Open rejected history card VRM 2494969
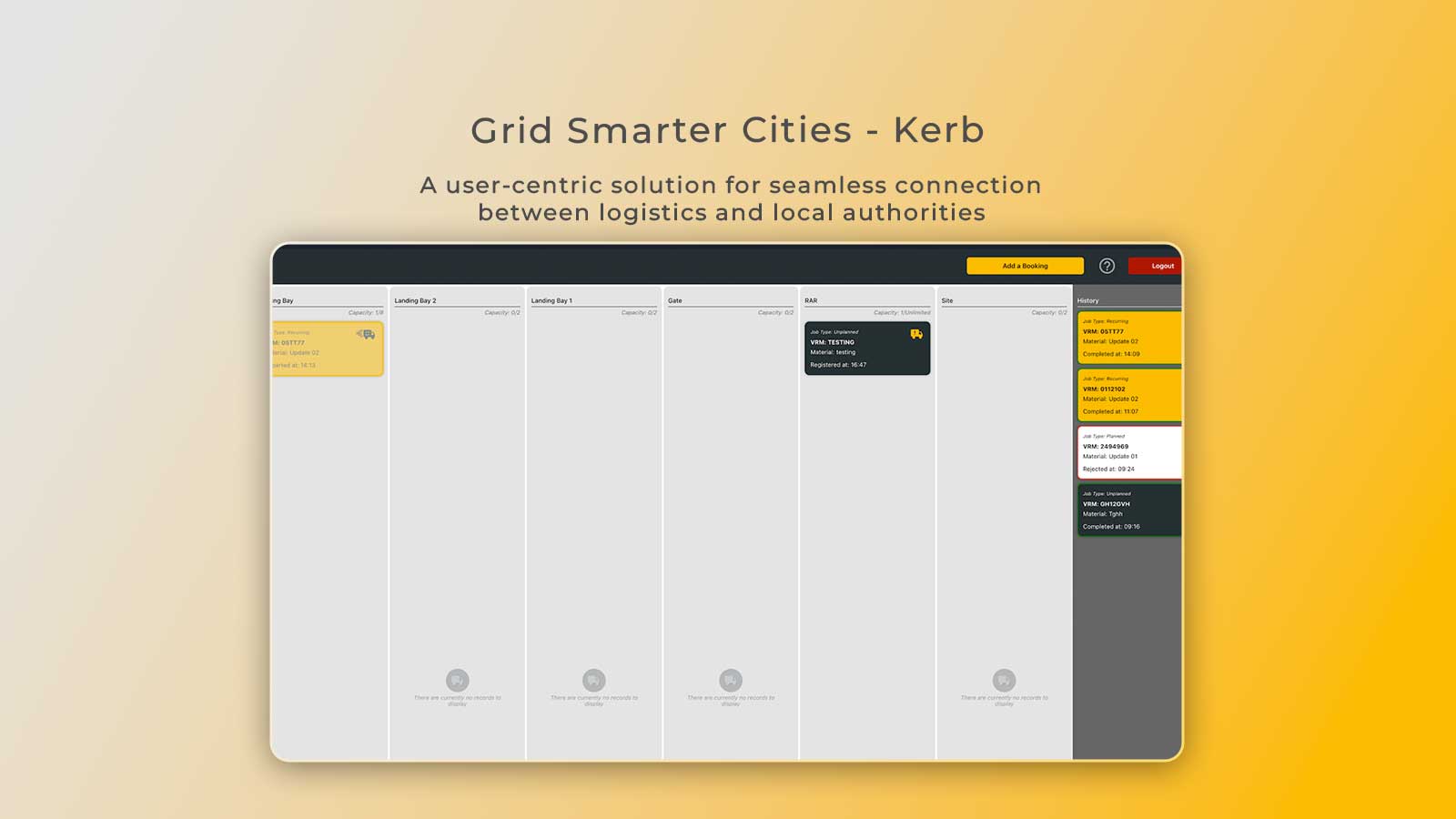The image size is (1456, 819). tap(1129, 452)
